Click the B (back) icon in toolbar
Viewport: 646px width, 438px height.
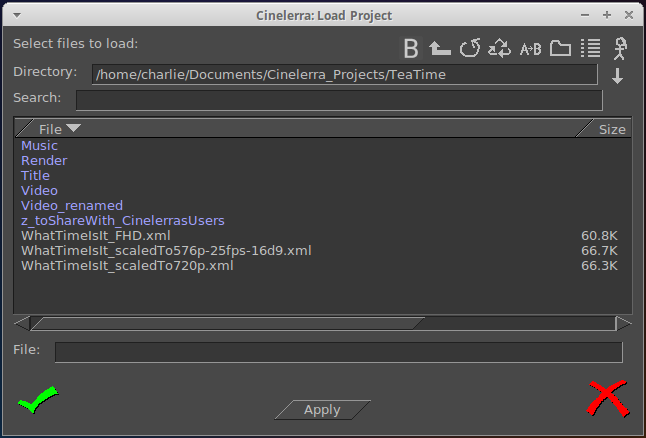click(410, 48)
